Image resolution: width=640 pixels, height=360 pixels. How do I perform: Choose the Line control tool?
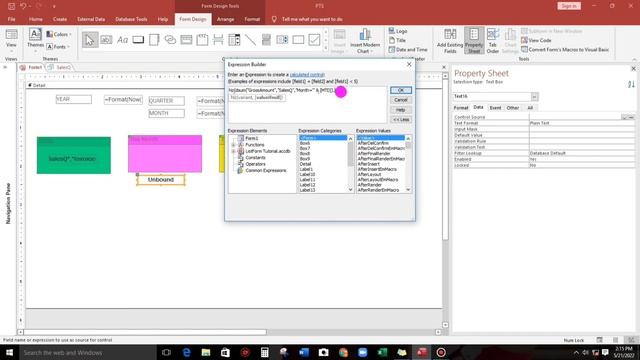pyautogui.click(x=250, y=40)
